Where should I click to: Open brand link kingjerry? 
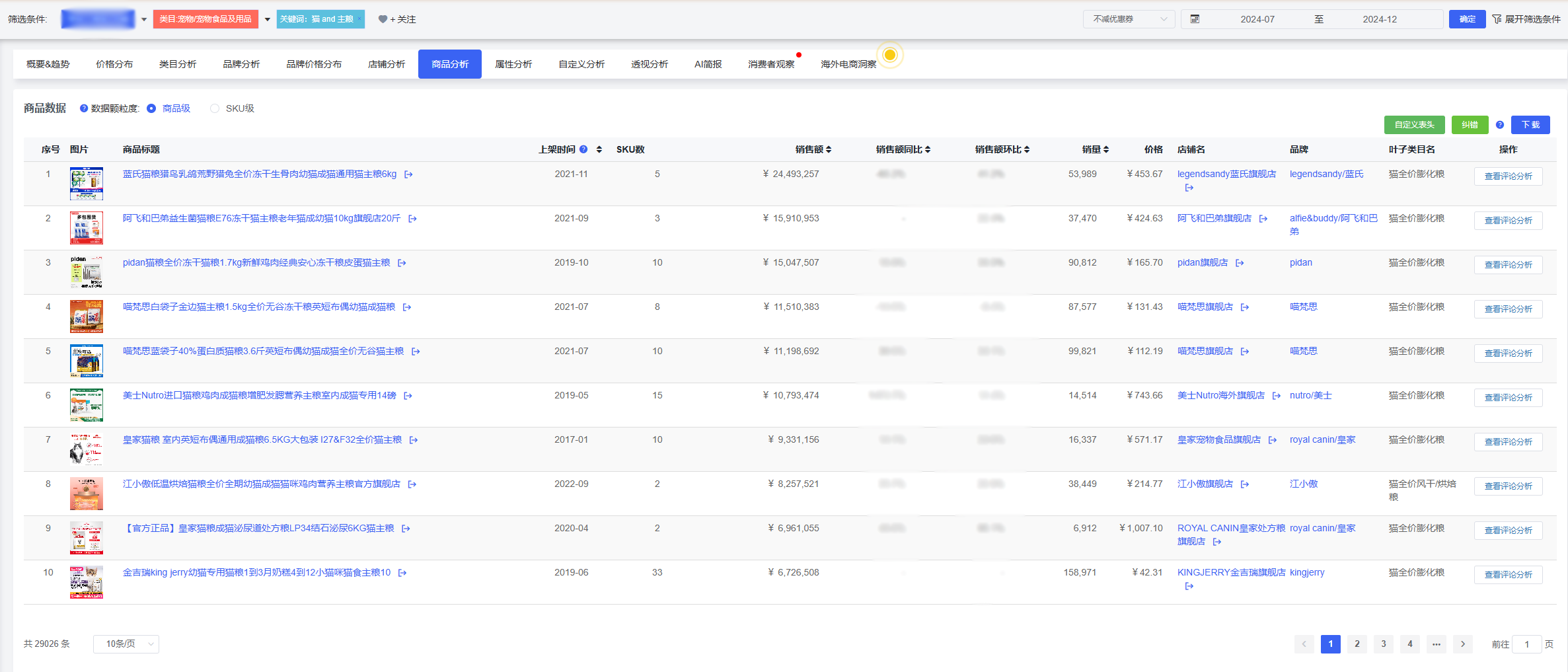click(1307, 573)
